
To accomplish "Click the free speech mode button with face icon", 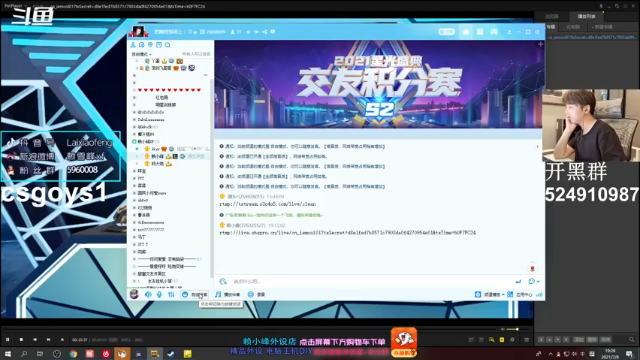I will [x=194, y=294].
